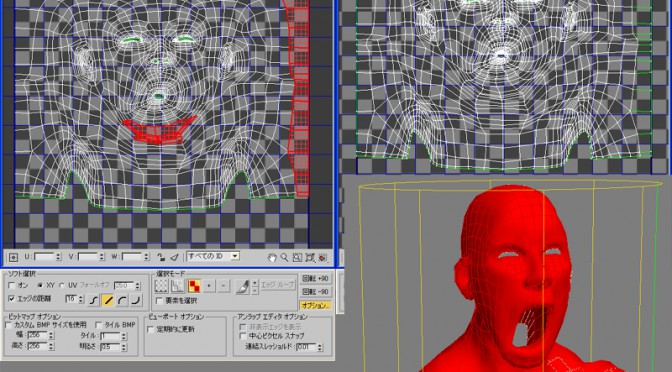
Task: Click the 回転 +90 button
Action: tap(315, 279)
